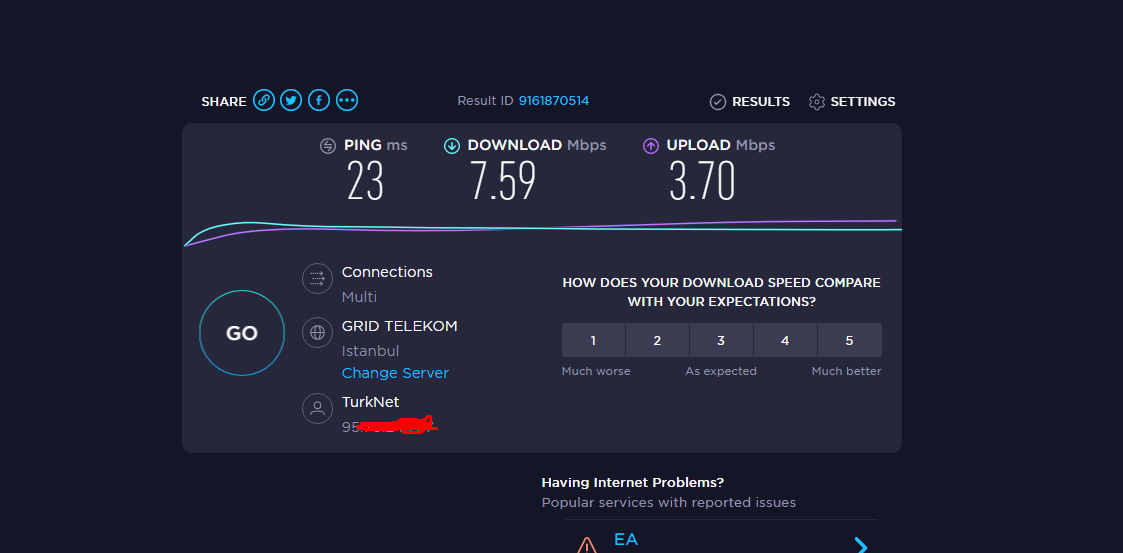Select rating 4 for download speed
The height and width of the screenshot is (553, 1123).
click(x=785, y=341)
